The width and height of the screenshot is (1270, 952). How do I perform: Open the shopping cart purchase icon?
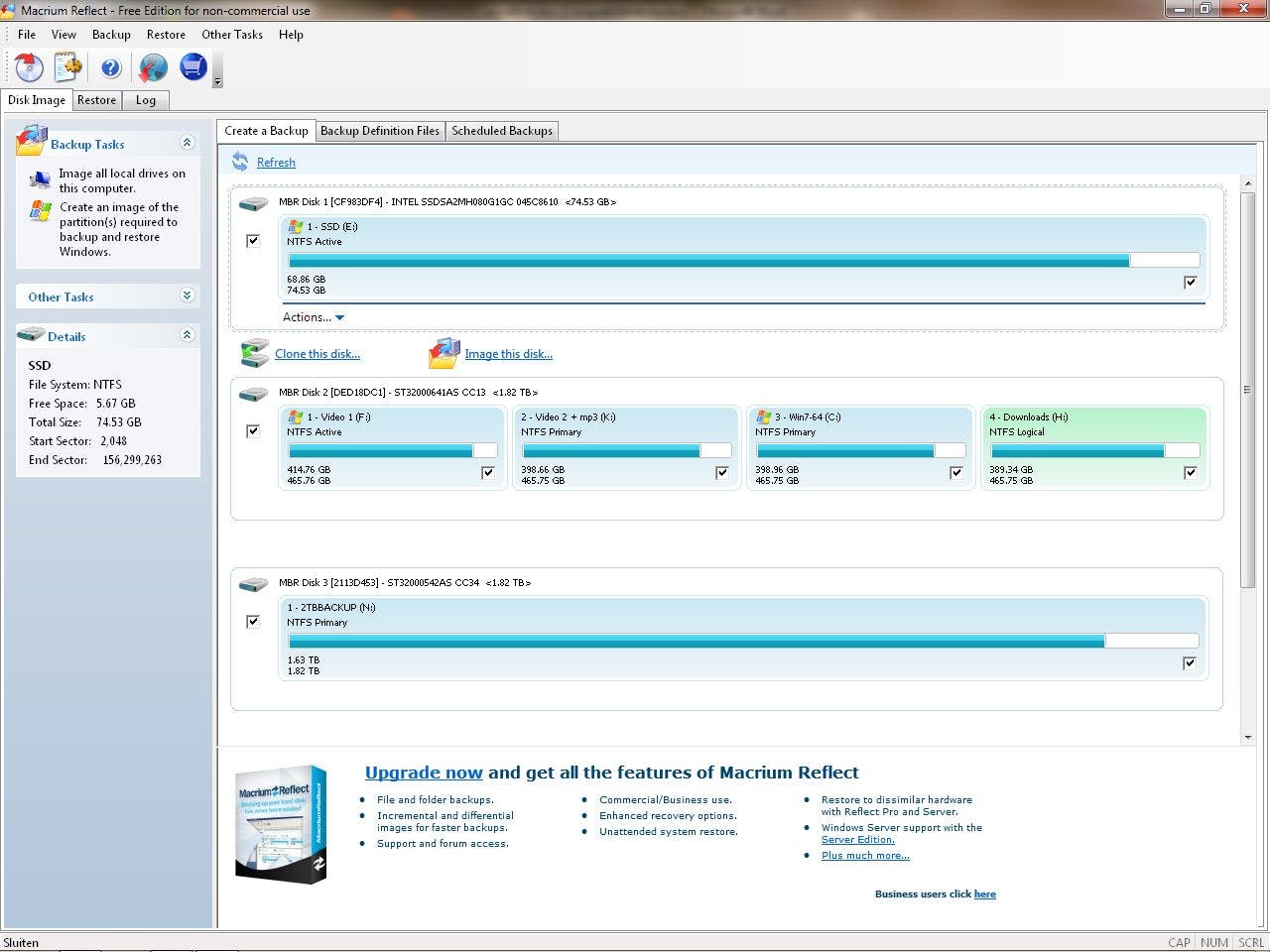[192, 67]
